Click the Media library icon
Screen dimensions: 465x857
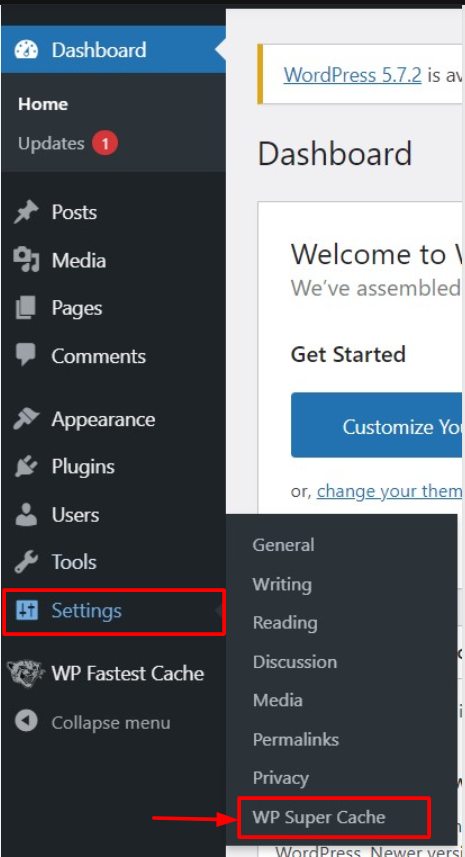(26, 260)
